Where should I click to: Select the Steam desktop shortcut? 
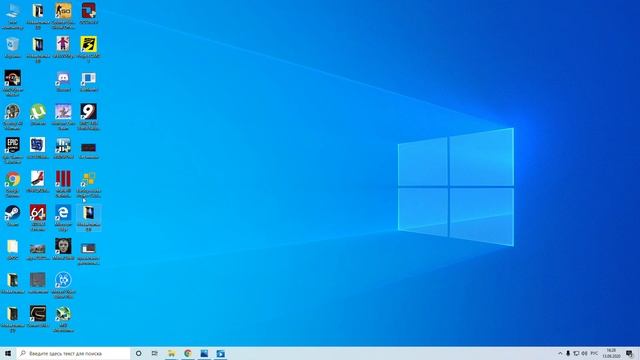click(x=13, y=213)
